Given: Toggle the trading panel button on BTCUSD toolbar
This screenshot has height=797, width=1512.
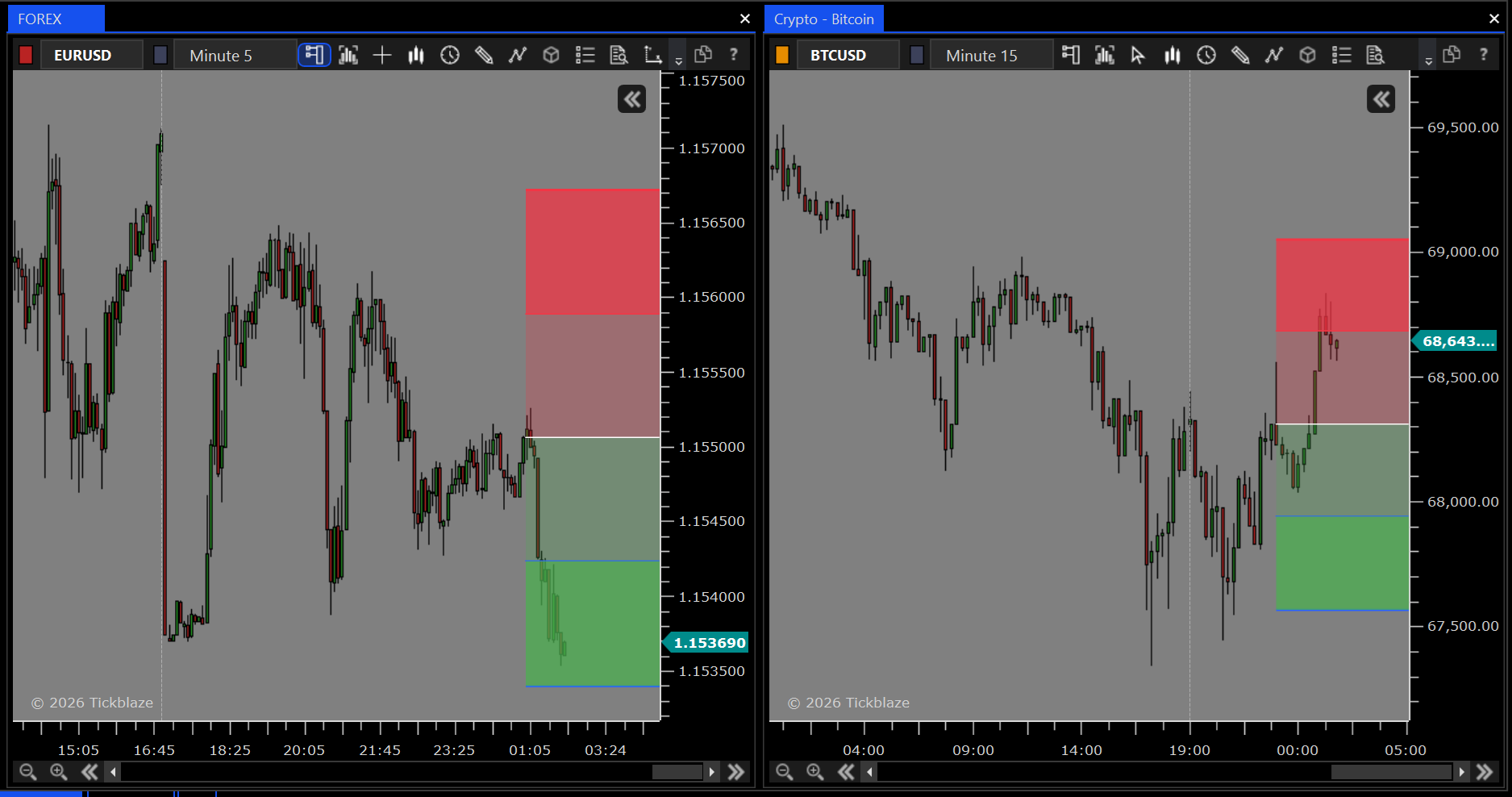Looking at the screenshot, I should pos(1071,55).
